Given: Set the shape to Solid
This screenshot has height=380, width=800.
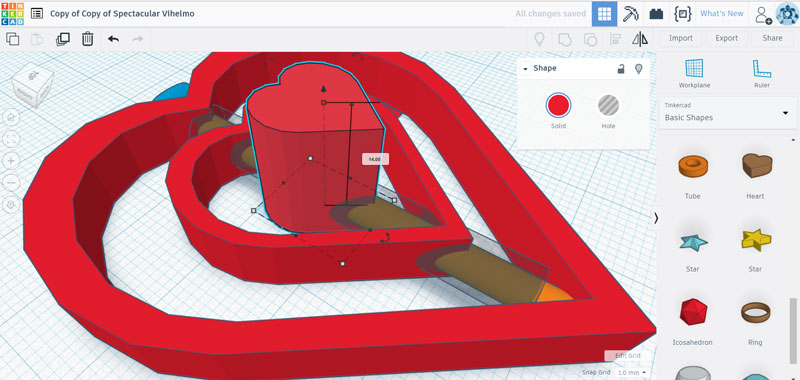Looking at the screenshot, I should point(558,106).
